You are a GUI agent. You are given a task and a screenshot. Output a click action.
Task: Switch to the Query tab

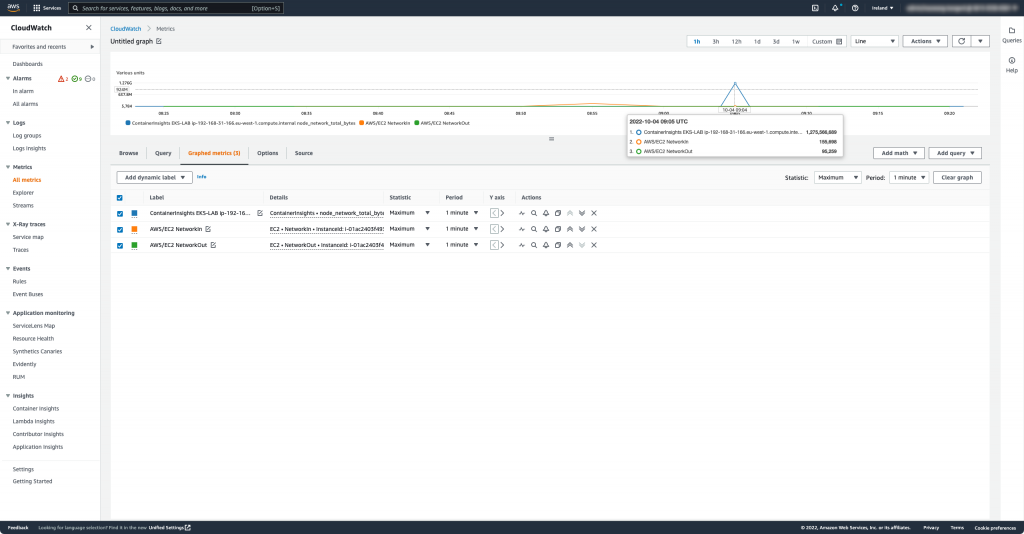[163, 153]
